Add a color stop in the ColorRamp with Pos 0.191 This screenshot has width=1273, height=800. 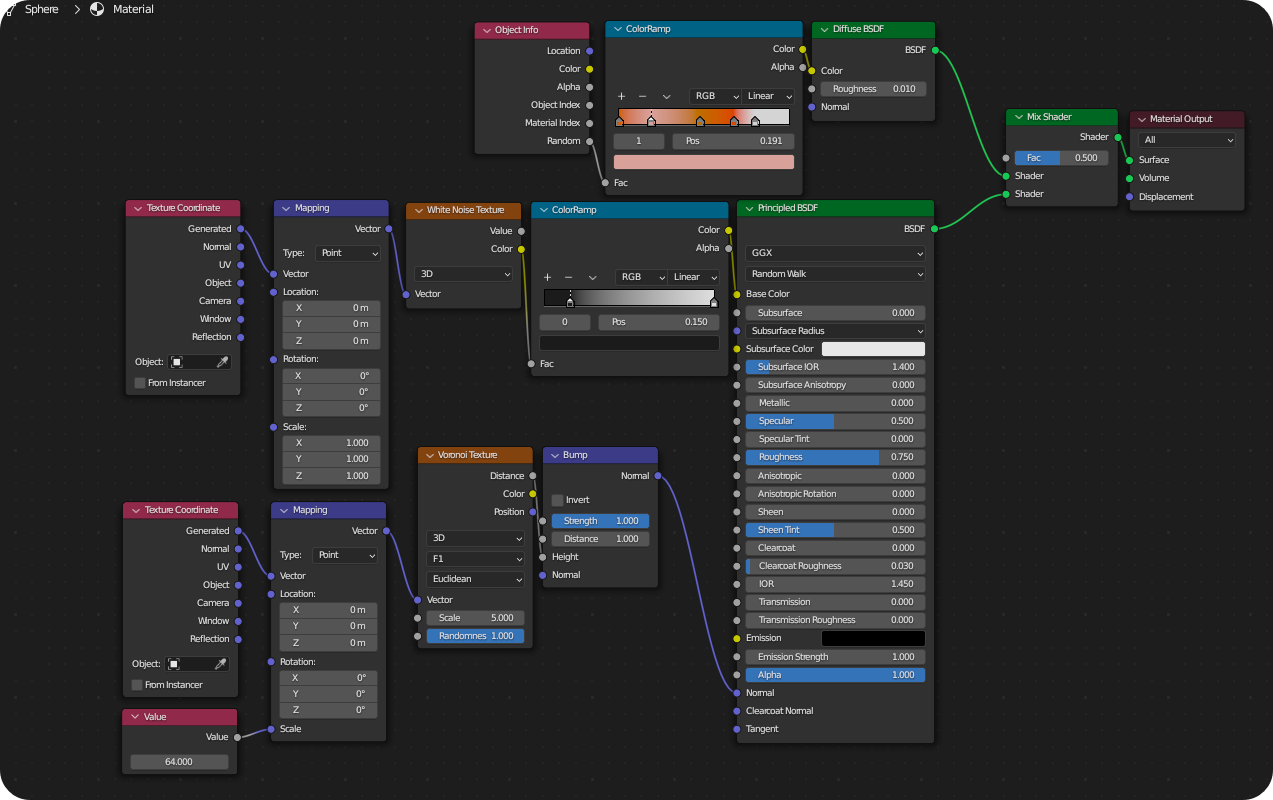click(621, 96)
